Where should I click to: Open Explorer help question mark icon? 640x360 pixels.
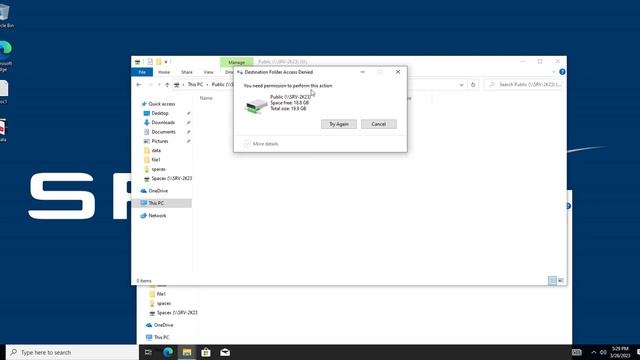[x=562, y=72]
